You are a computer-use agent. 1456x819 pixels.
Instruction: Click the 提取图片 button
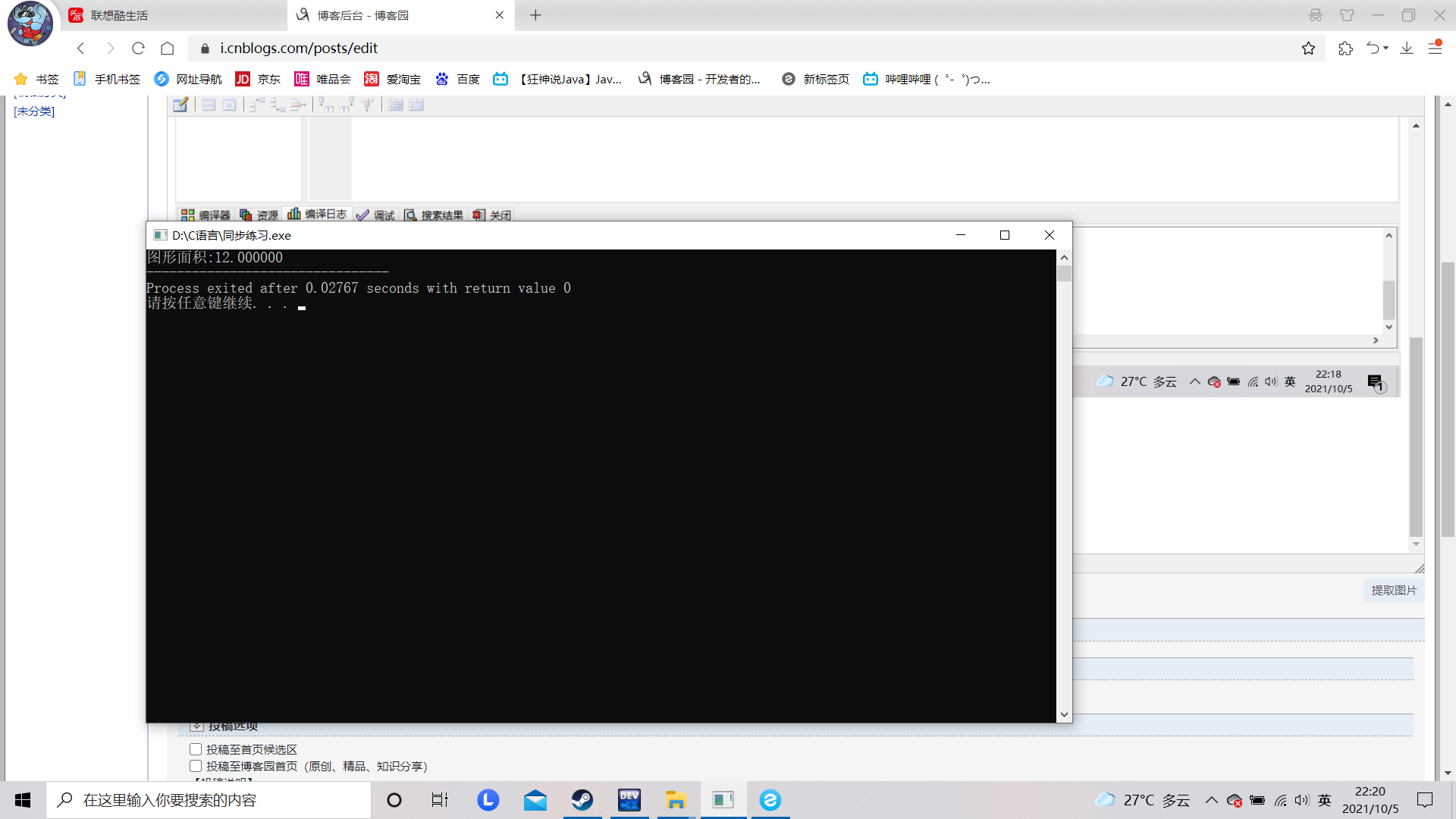1394,590
